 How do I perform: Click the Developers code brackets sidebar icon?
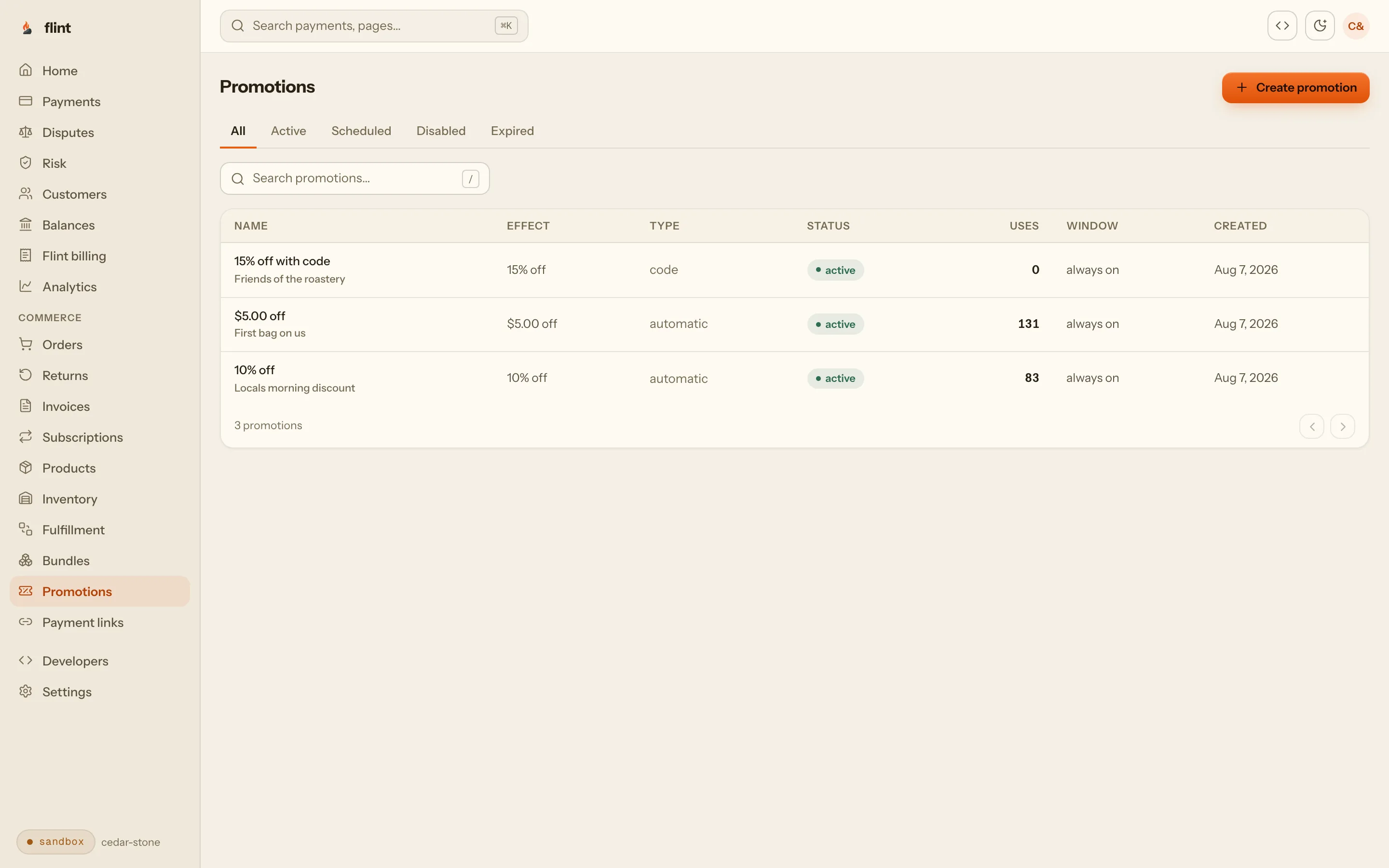pos(25,661)
